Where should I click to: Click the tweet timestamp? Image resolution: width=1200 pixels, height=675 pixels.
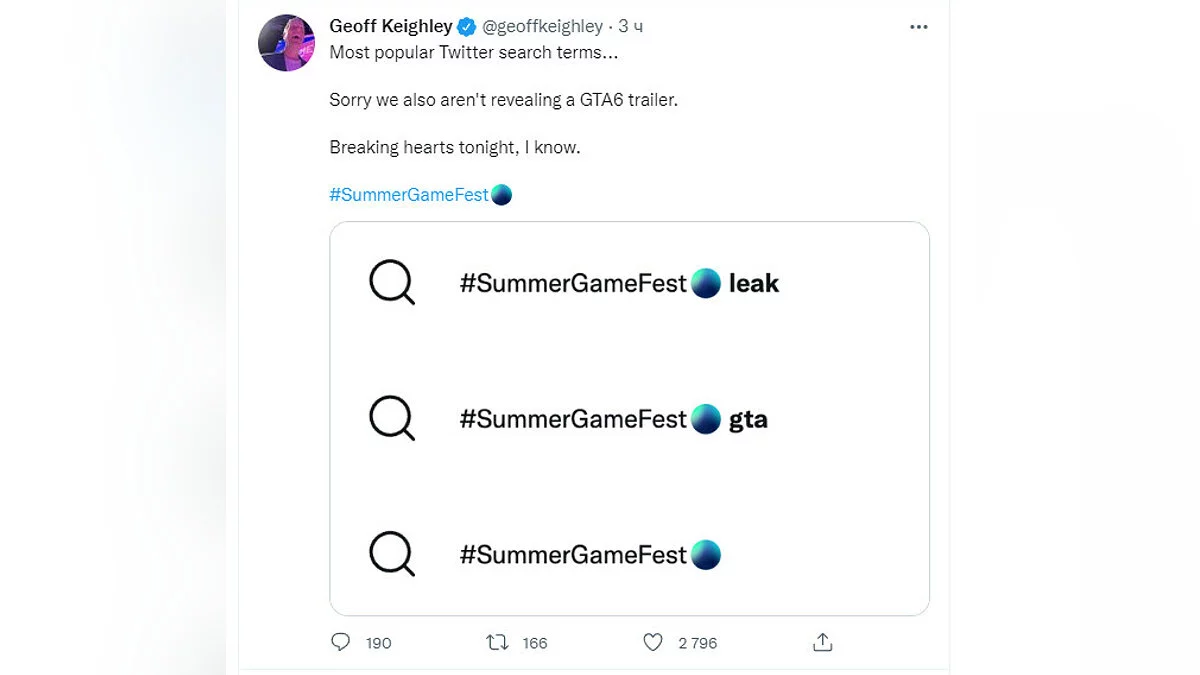(631, 26)
